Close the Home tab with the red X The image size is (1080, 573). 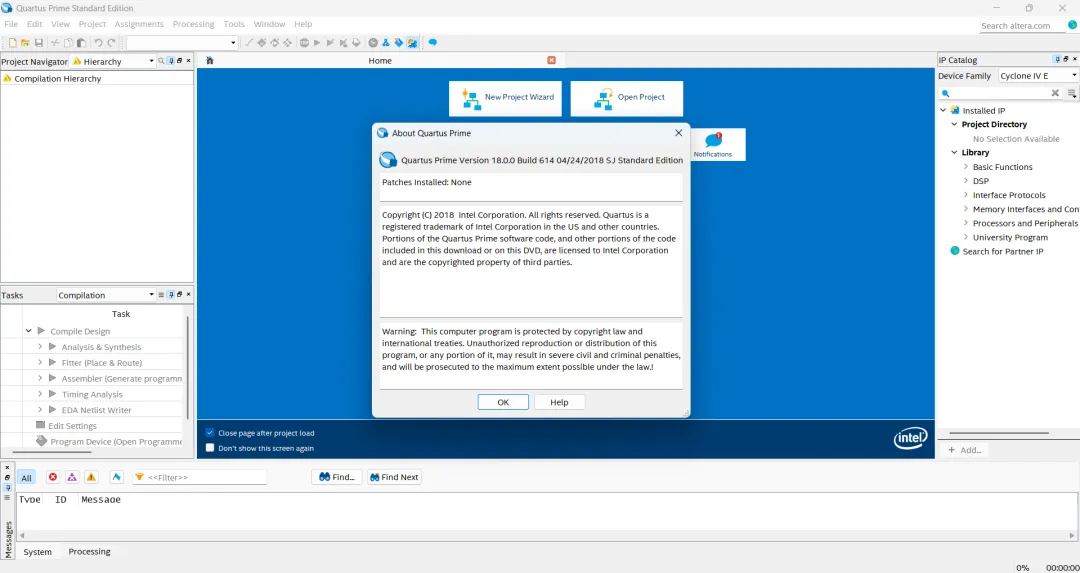pos(551,61)
